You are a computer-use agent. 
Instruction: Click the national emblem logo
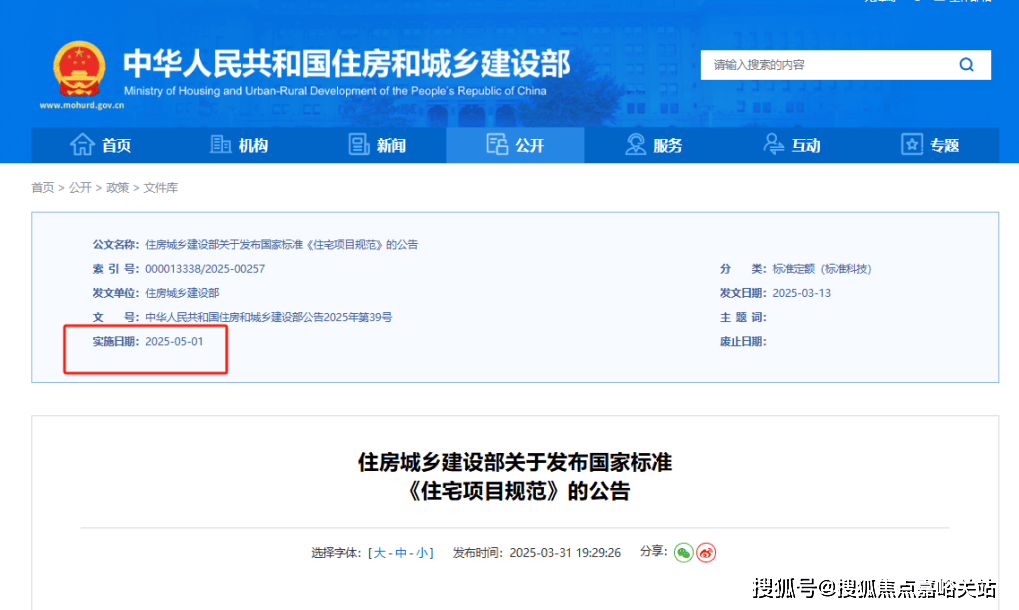click(x=79, y=68)
